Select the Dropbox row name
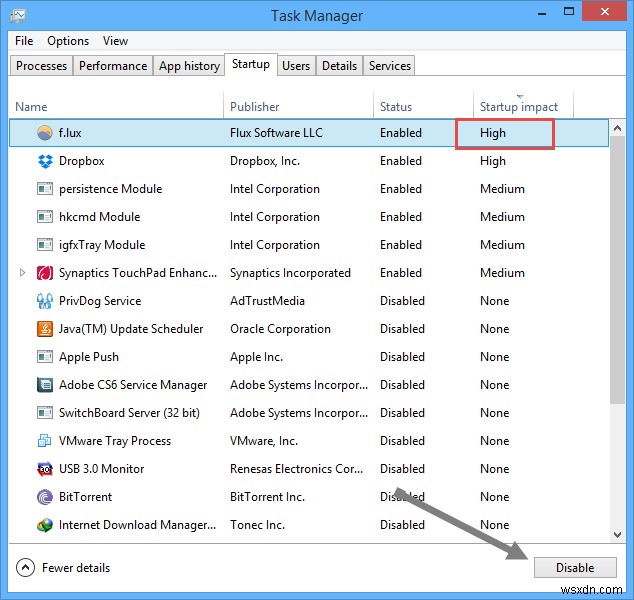Viewport: 634px width, 600px height. click(82, 161)
